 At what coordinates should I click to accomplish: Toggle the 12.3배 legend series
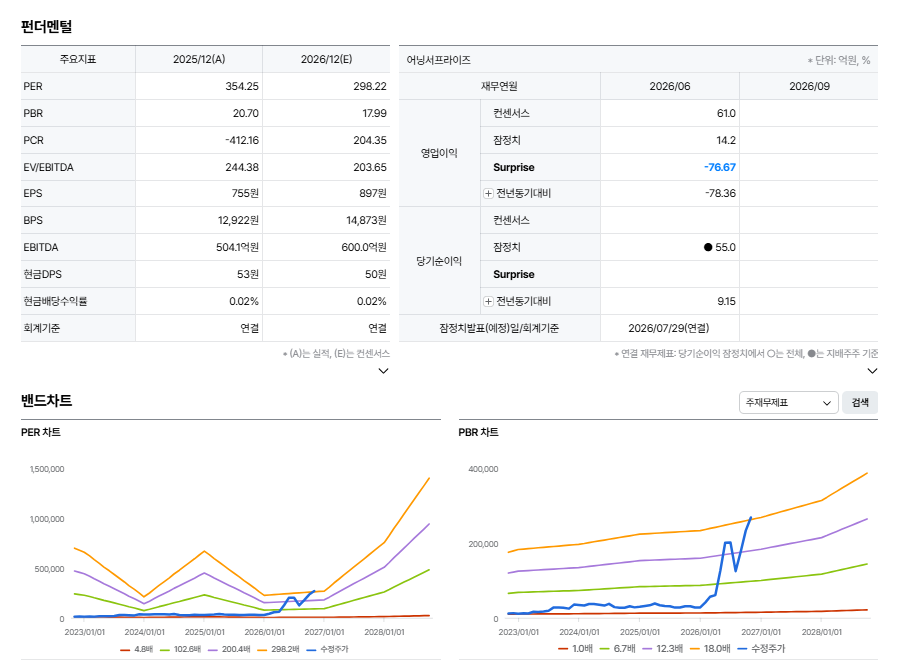tap(662, 649)
